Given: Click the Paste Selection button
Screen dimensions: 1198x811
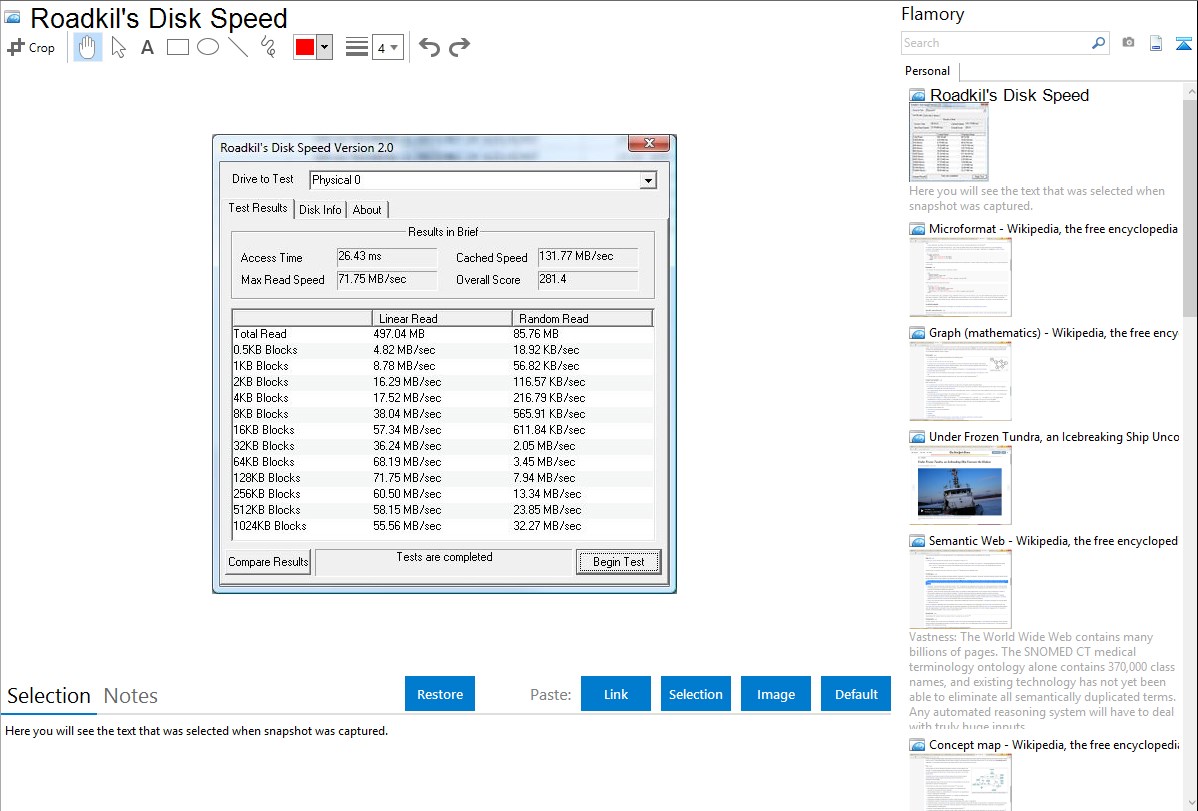Looking at the screenshot, I should coord(696,693).
